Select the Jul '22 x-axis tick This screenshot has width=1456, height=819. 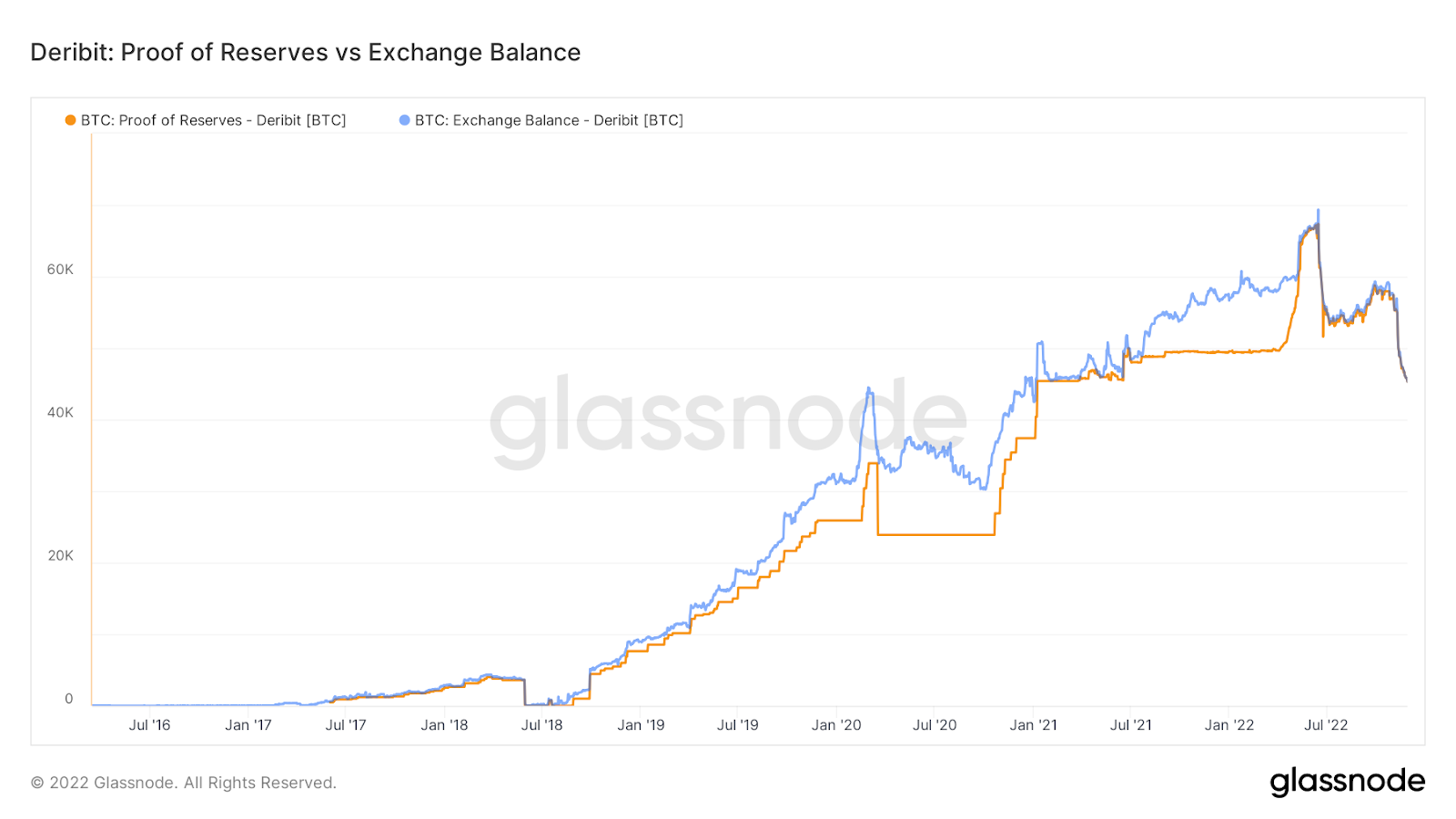(1326, 725)
